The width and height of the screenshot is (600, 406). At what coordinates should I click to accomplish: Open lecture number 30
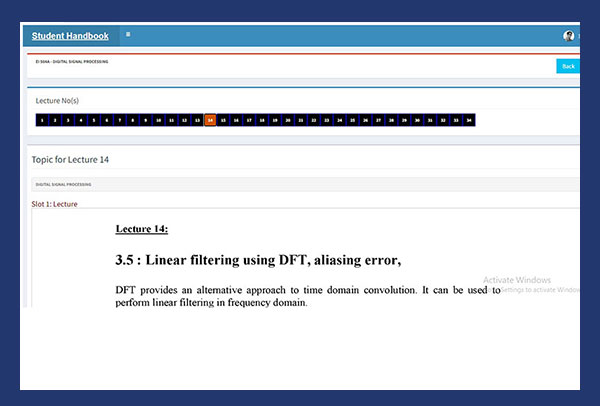417,120
